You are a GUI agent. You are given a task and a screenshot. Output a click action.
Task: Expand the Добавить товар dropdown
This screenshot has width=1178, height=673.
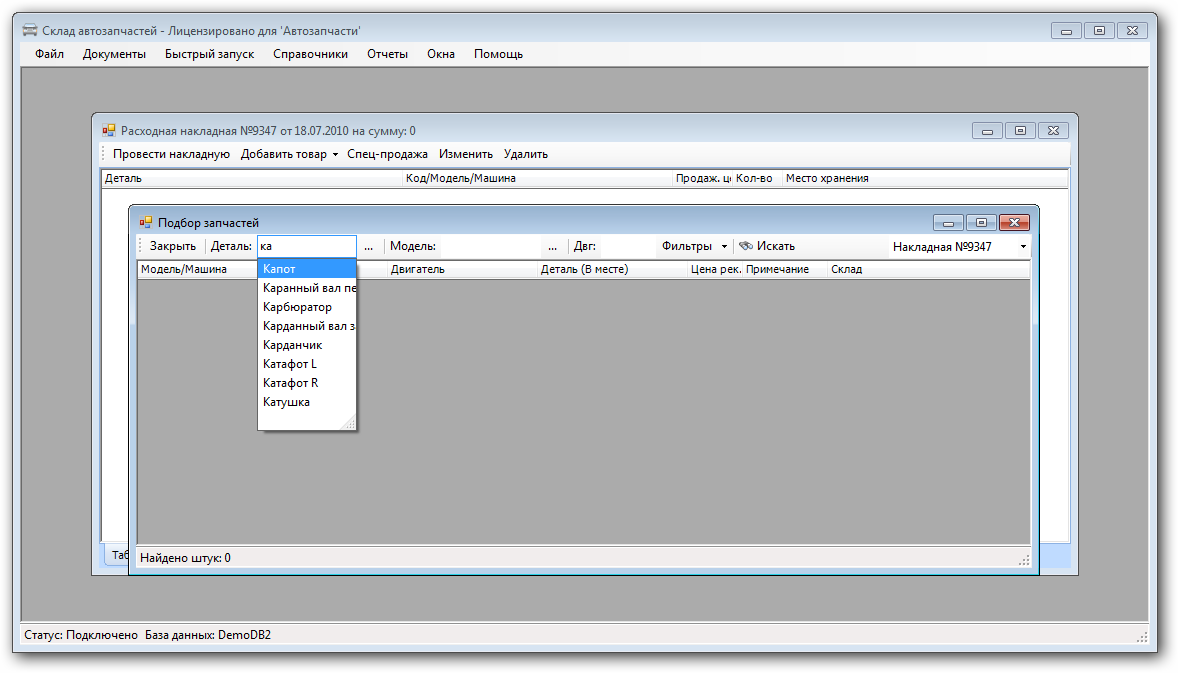click(289, 154)
